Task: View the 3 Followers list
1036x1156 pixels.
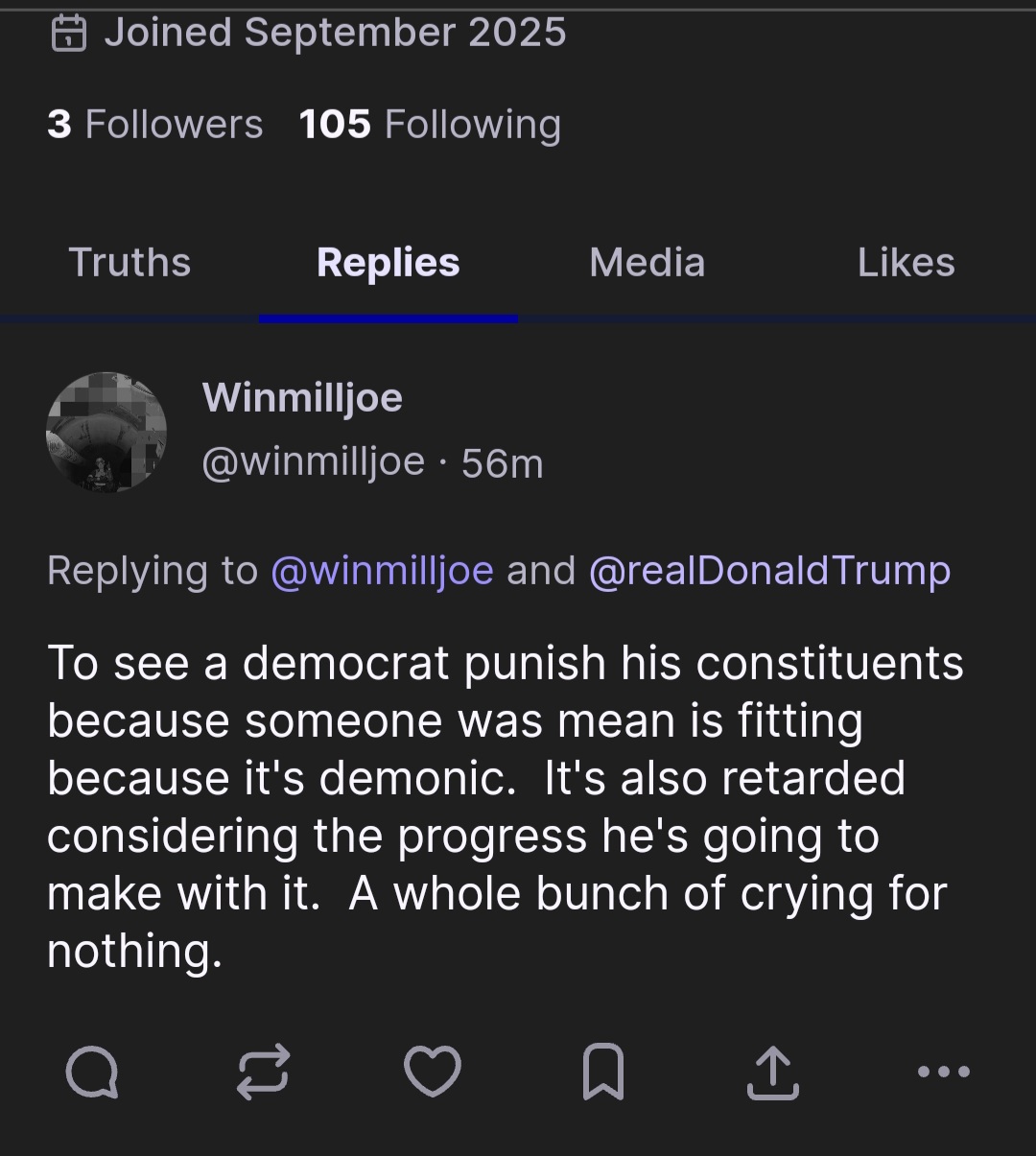Action: 154,125
